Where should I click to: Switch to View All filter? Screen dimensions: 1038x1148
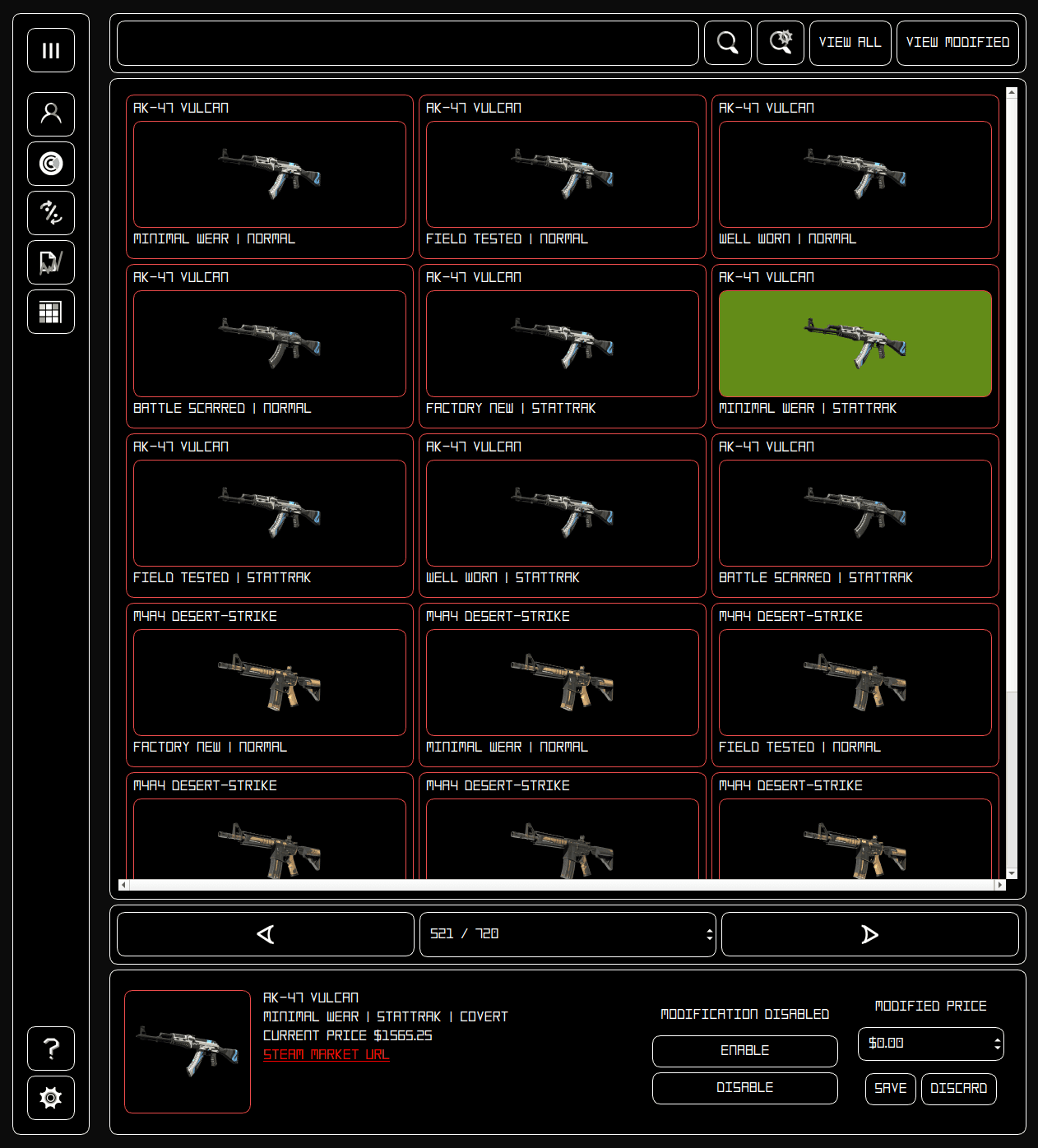[850, 43]
